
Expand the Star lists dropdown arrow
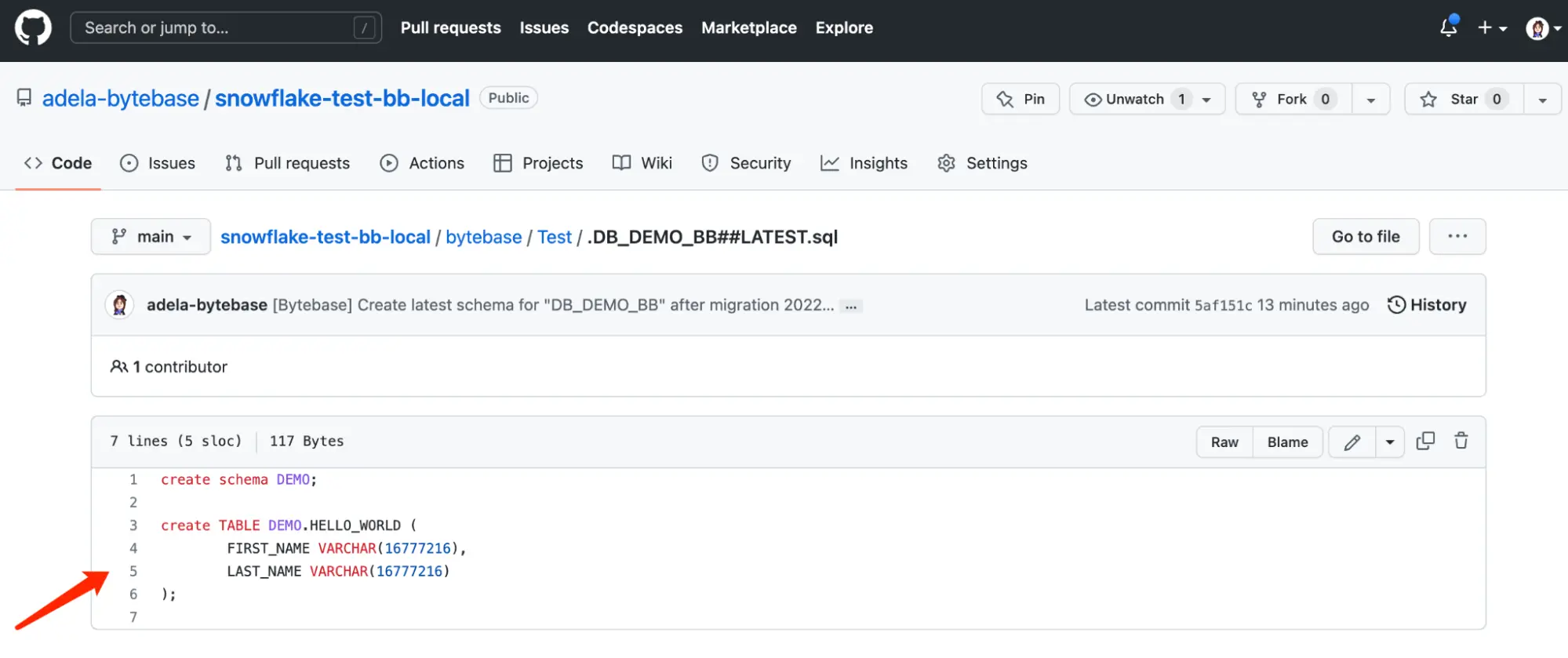click(x=1542, y=100)
